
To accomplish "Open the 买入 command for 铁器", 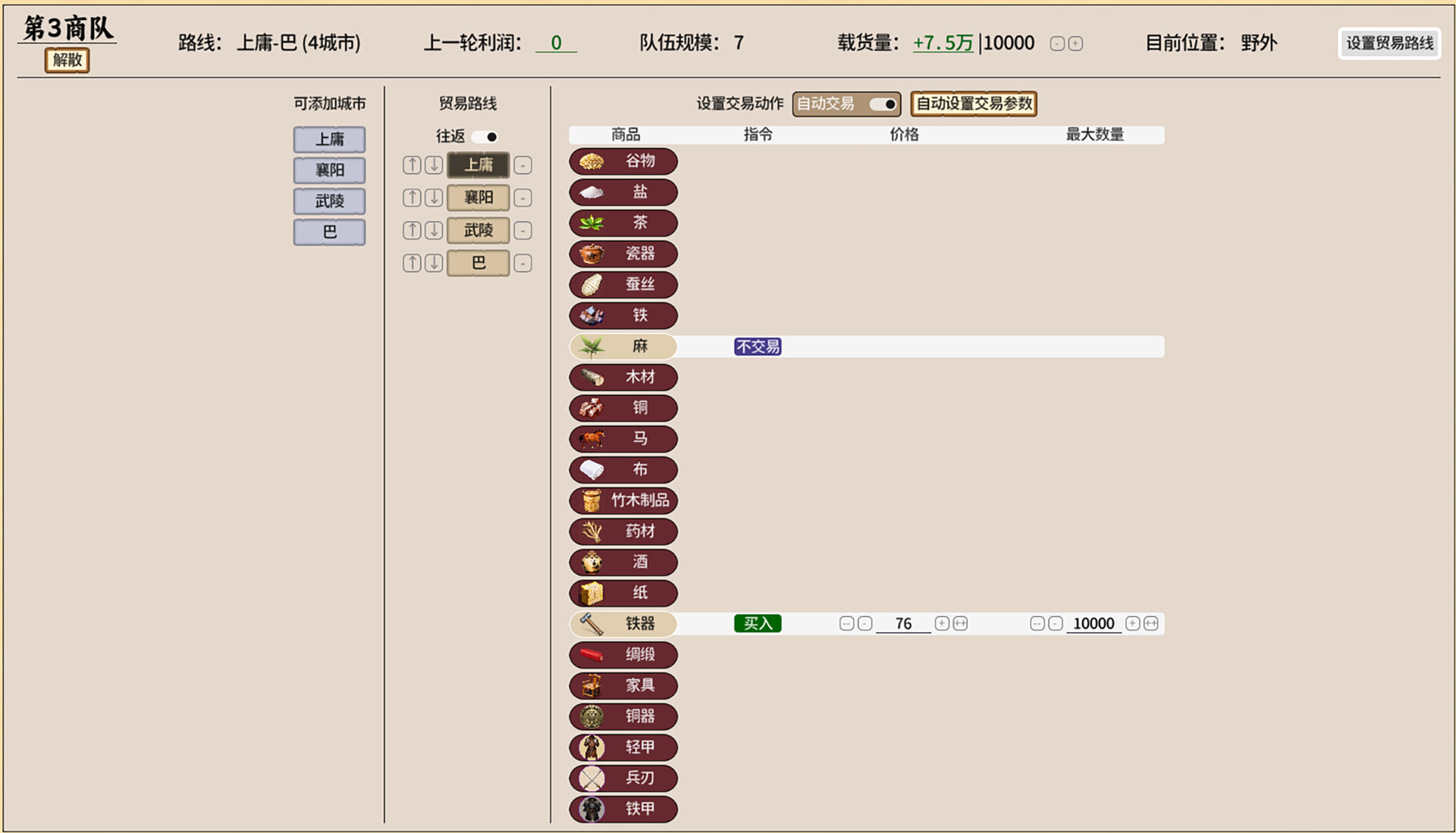I will (x=758, y=623).
